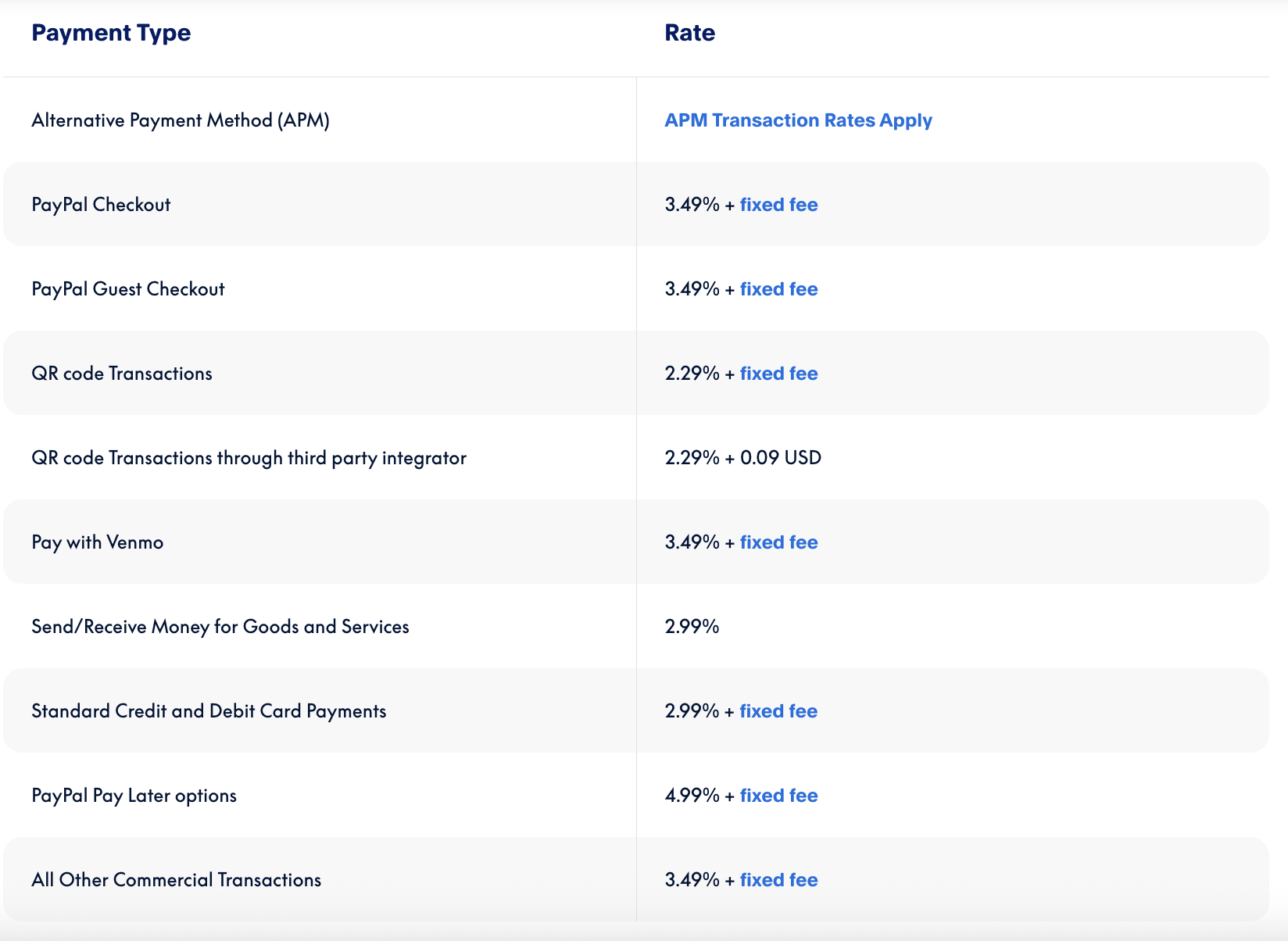Select the 3.49% rate in PayPal Guest Checkout row
Image resolution: width=1288 pixels, height=941 pixels.
pyautogui.click(x=692, y=289)
